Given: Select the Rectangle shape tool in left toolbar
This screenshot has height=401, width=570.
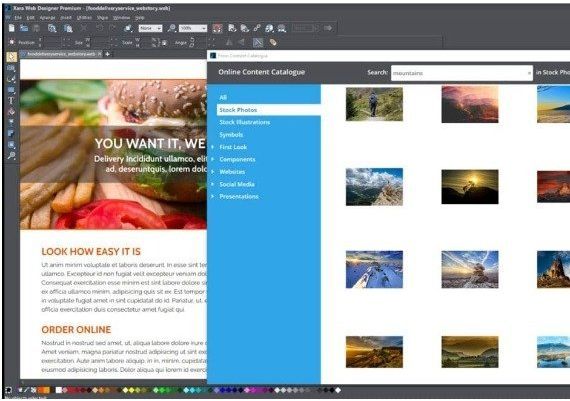Looking at the screenshot, I should click(11, 89).
